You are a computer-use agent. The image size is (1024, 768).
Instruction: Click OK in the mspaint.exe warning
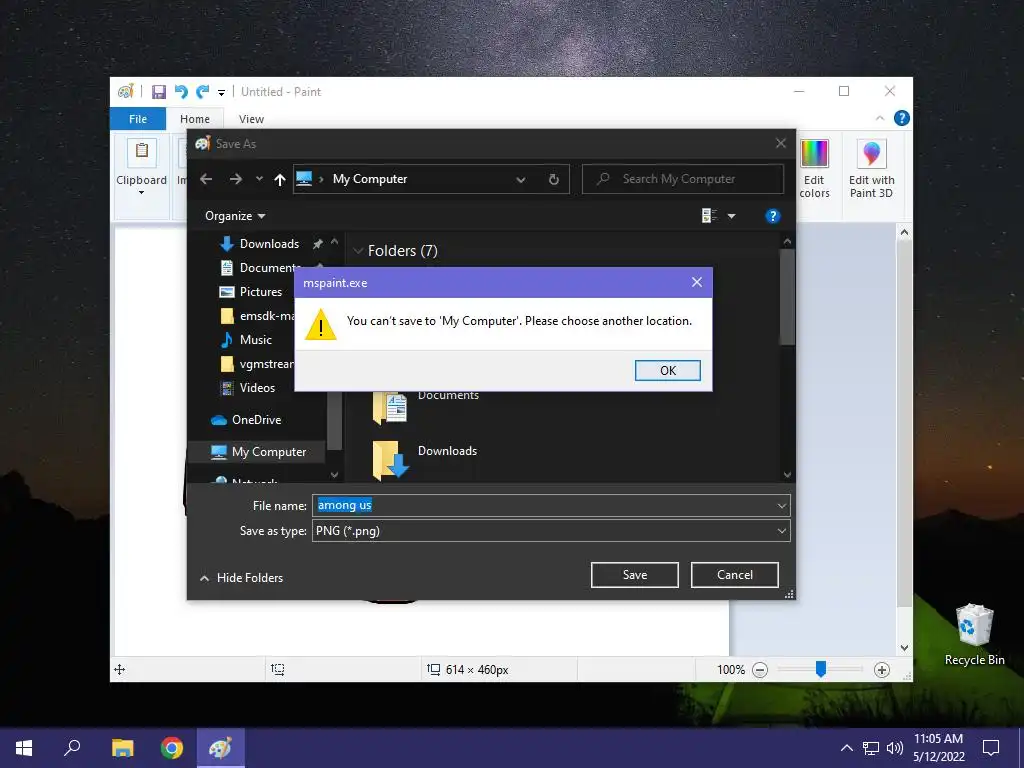667,370
